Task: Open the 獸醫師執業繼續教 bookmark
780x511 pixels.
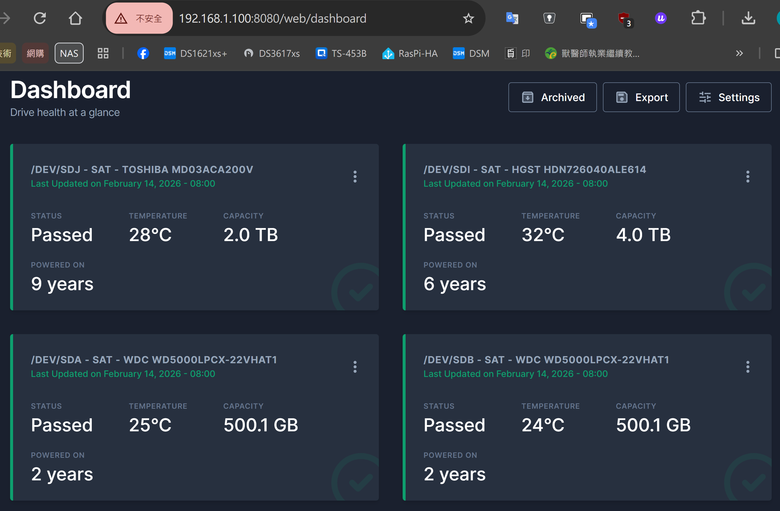Action: (592, 53)
